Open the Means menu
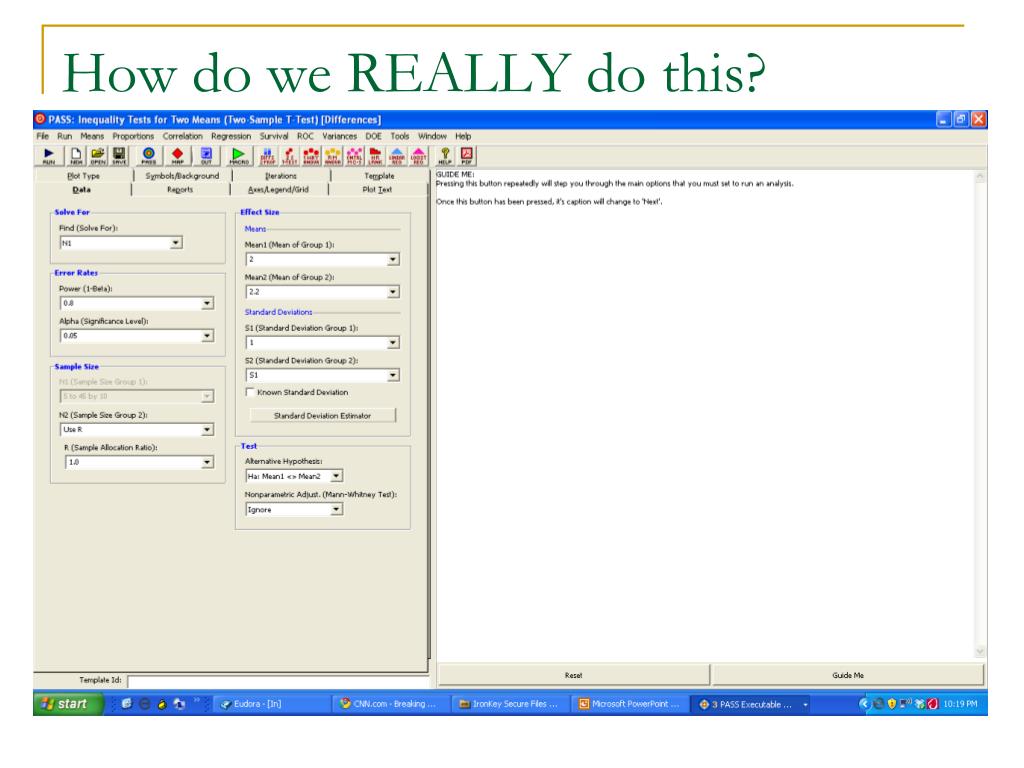Image resolution: width=1024 pixels, height=768 pixels. click(x=92, y=136)
